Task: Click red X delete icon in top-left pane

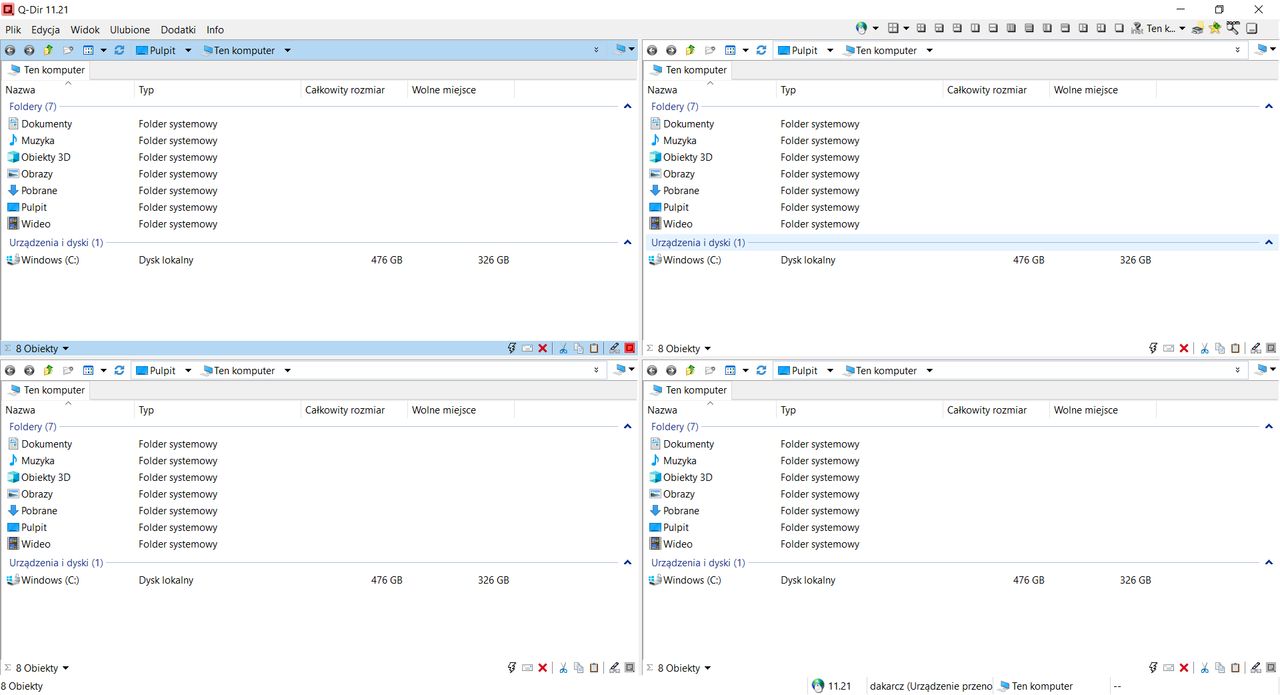Action: (543, 348)
